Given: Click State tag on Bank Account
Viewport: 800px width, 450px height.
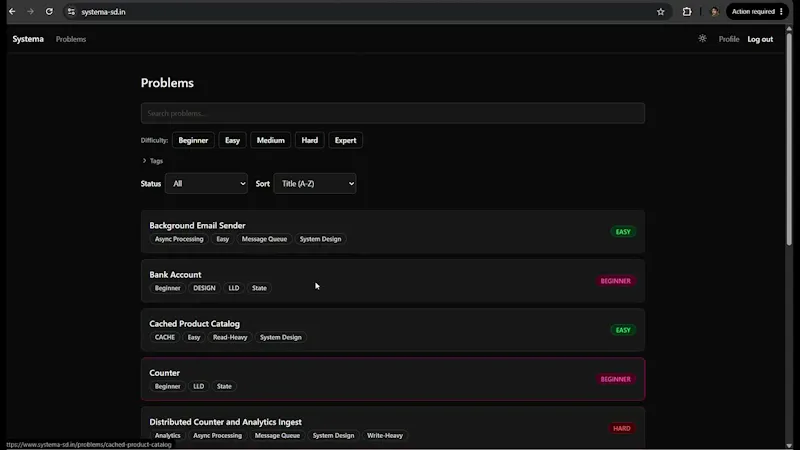Looking at the screenshot, I should (x=259, y=288).
